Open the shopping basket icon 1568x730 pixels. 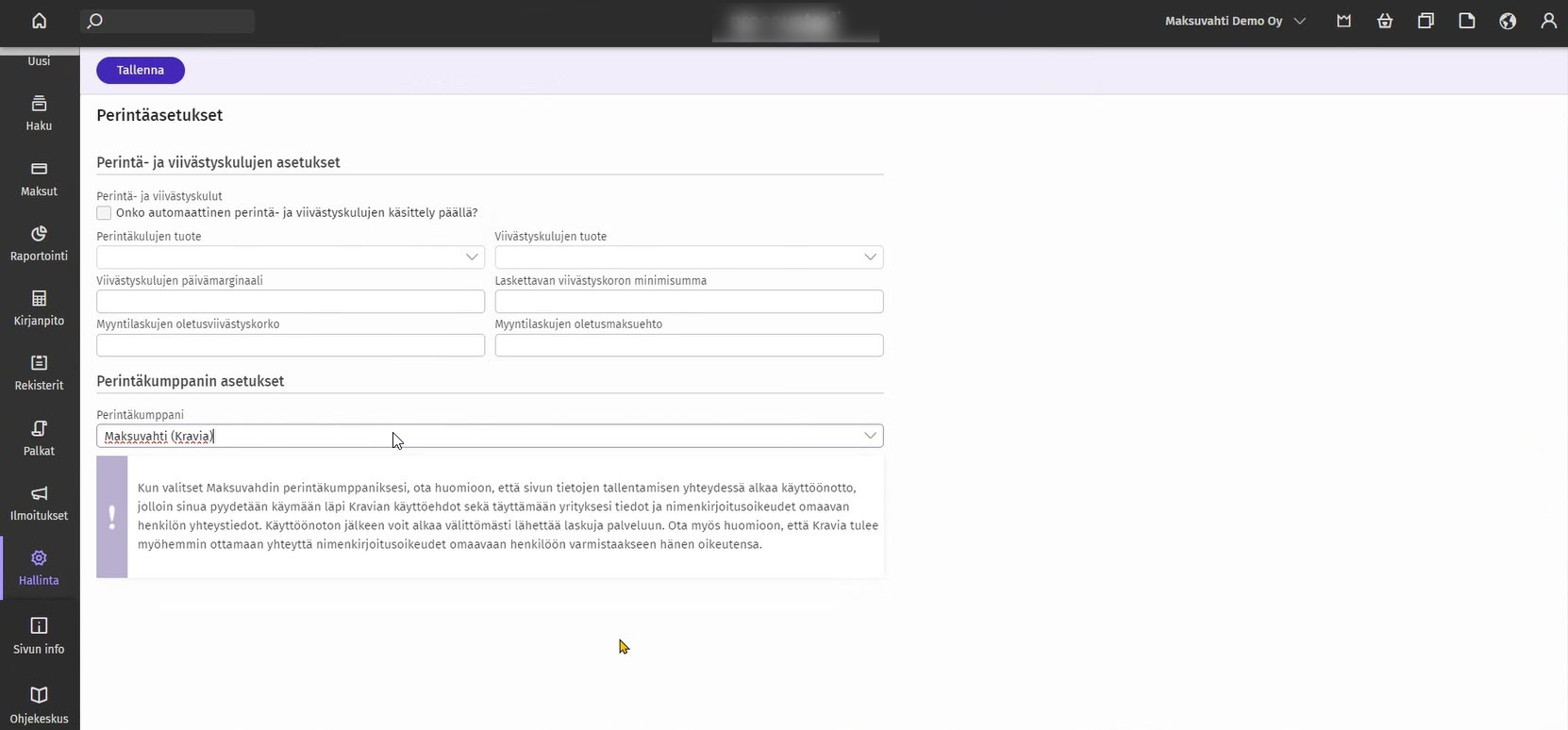pos(1385,21)
